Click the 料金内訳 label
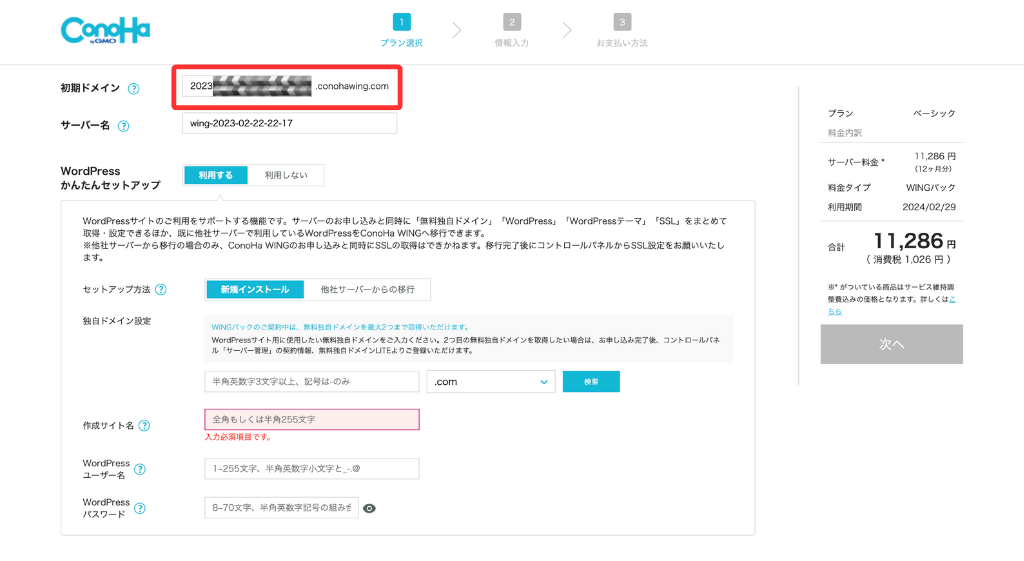Viewport: 1024px width, 561px height. (844, 133)
